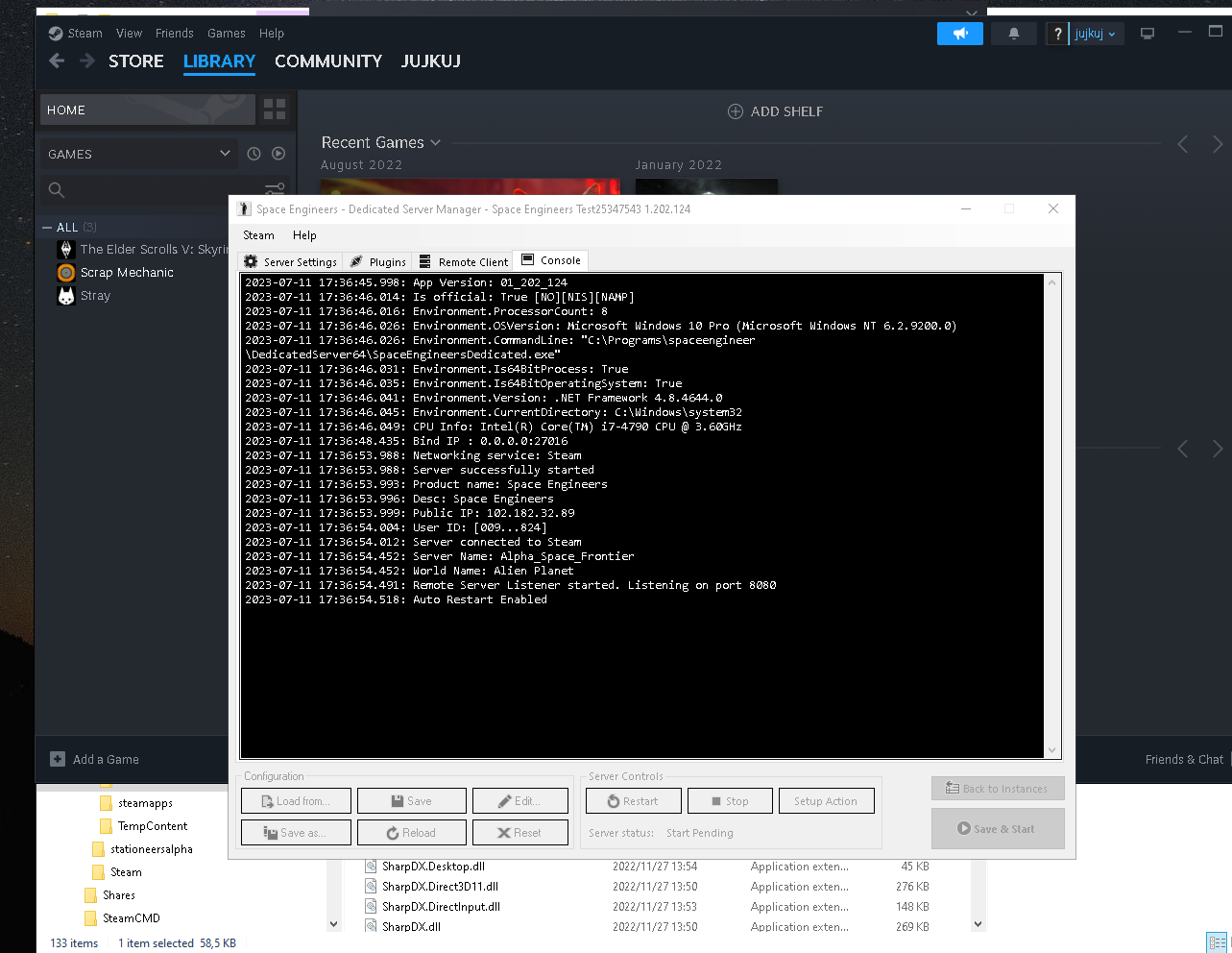Go back with Steam back arrow
Viewport: 1232px width, 953px height.
[57, 61]
